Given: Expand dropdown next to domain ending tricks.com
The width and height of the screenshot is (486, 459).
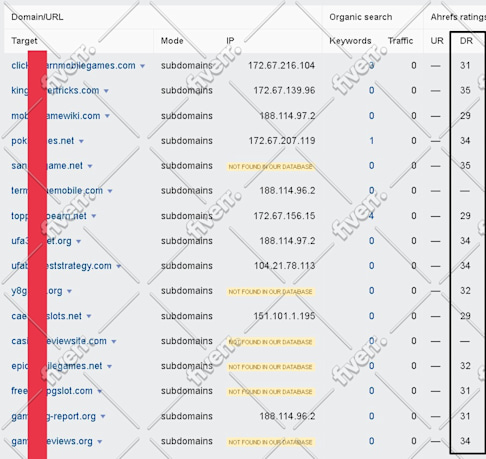Looking at the screenshot, I should (106, 91).
